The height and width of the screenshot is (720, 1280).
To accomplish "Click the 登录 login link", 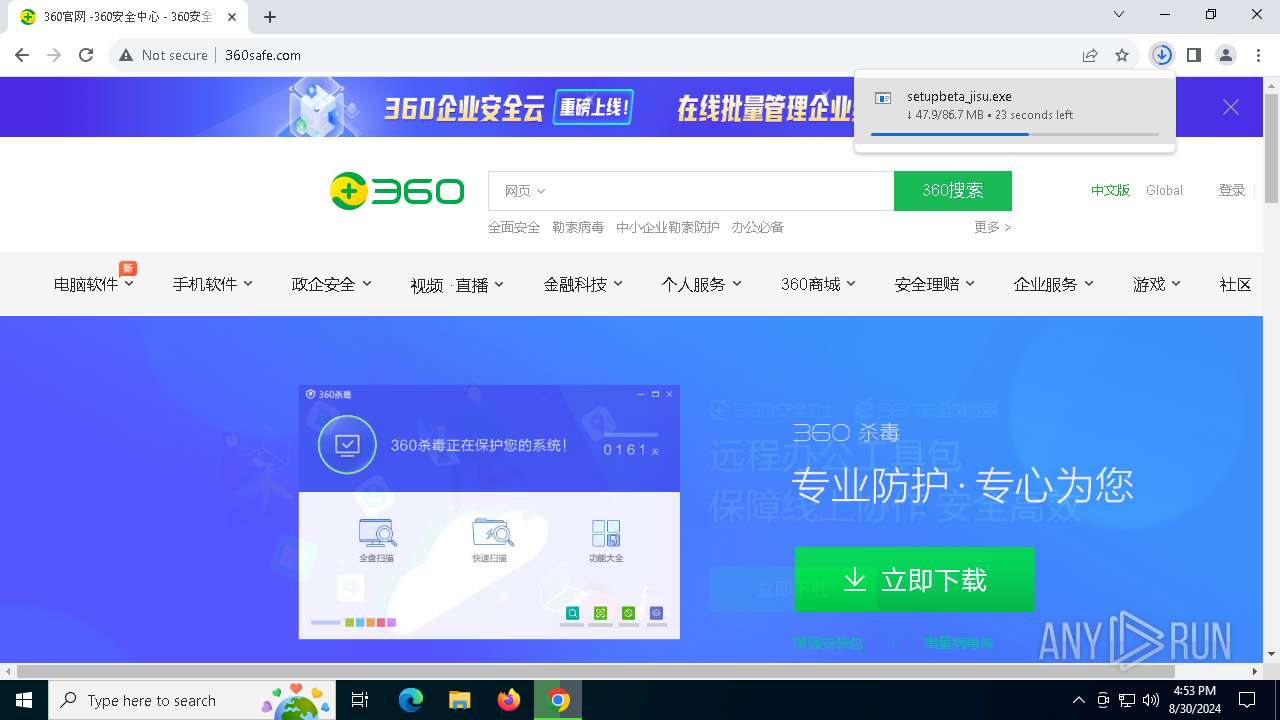I will pyautogui.click(x=1232, y=190).
